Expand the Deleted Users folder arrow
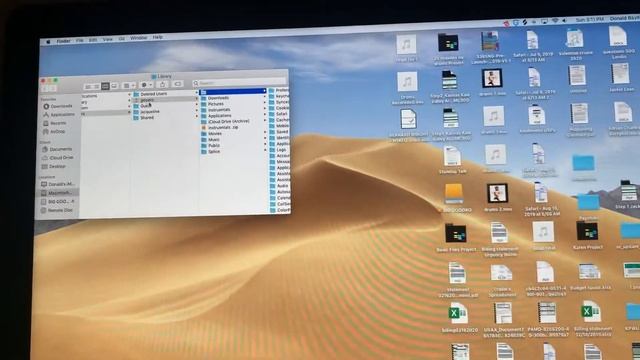The image size is (640, 360). 196,93
